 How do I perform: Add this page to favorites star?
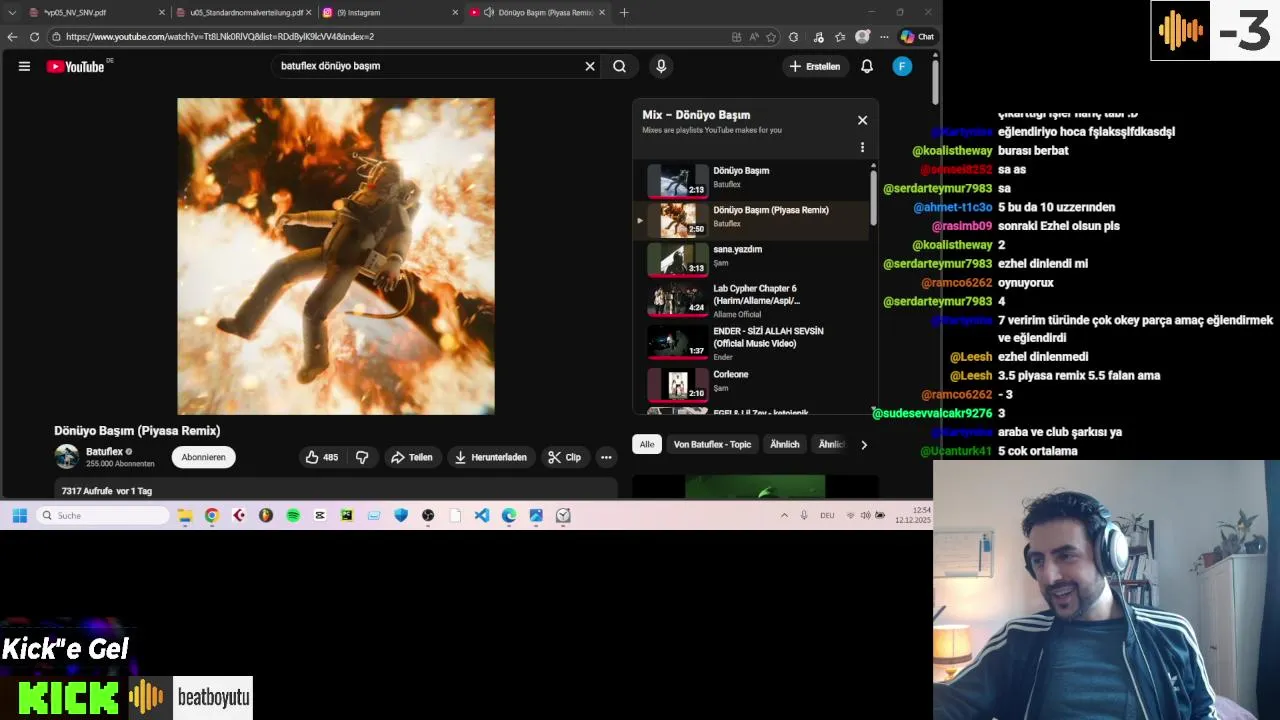click(771, 37)
